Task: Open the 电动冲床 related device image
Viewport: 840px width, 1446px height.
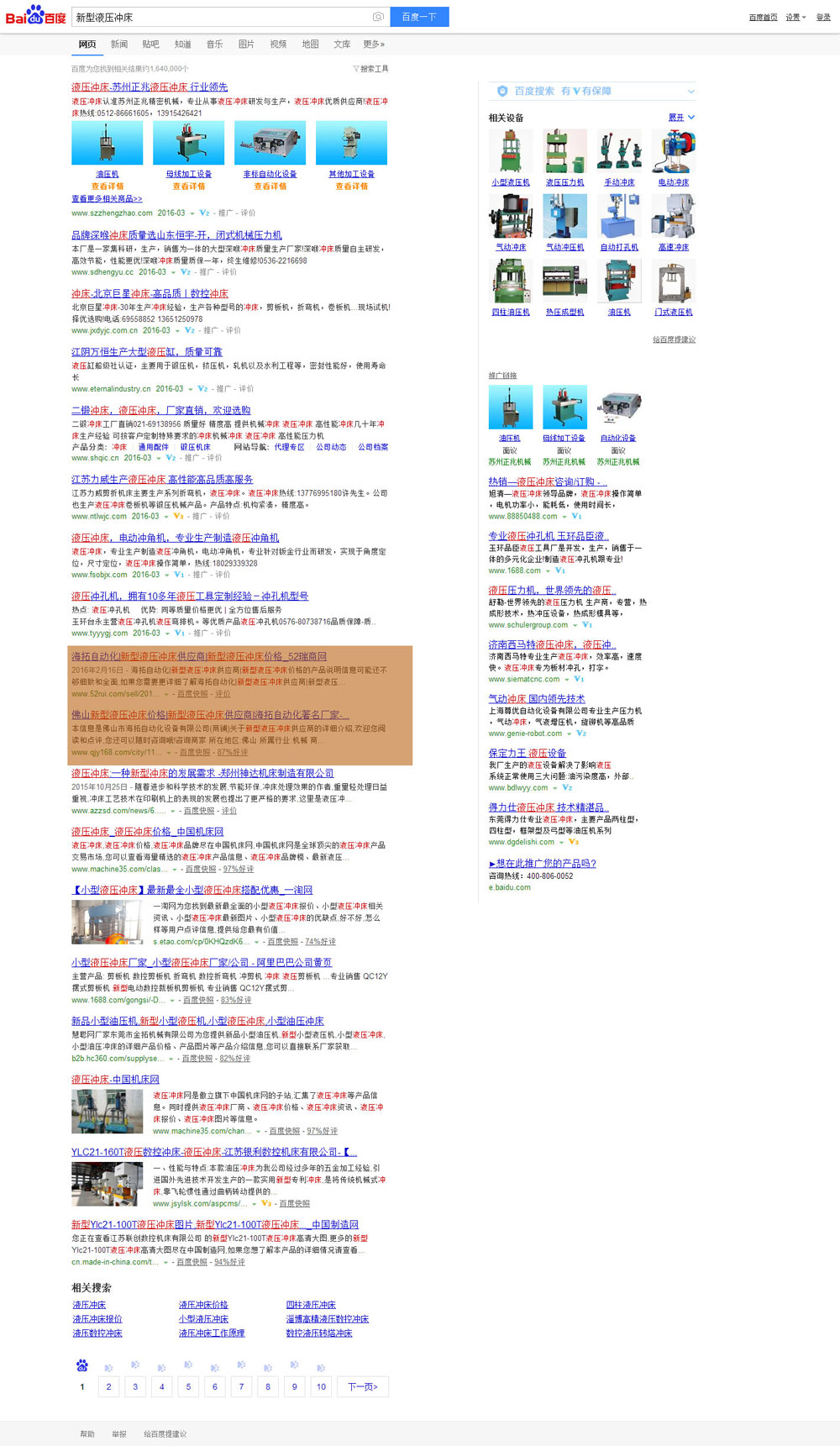Action: 674,151
